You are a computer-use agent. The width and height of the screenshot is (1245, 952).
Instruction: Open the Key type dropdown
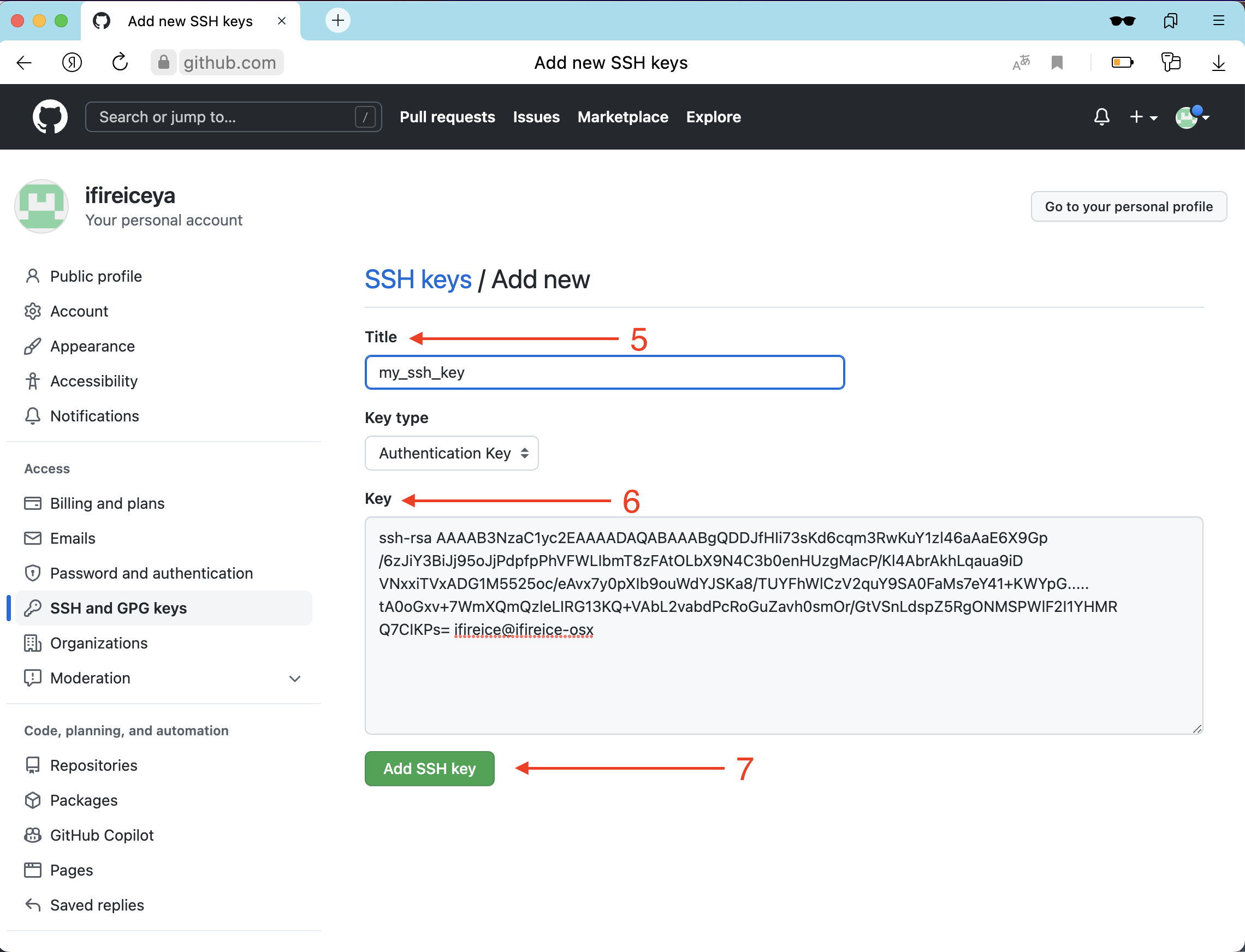(x=451, y=453)
